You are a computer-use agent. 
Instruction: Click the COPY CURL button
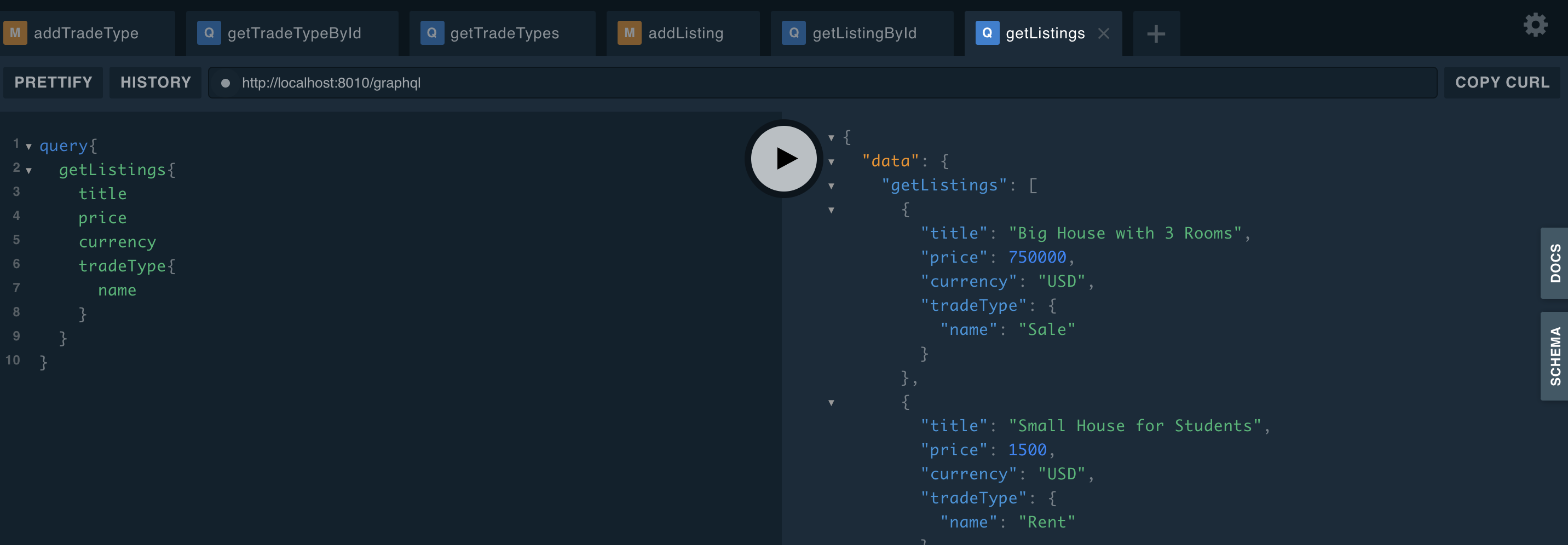tap(1502, 82)
